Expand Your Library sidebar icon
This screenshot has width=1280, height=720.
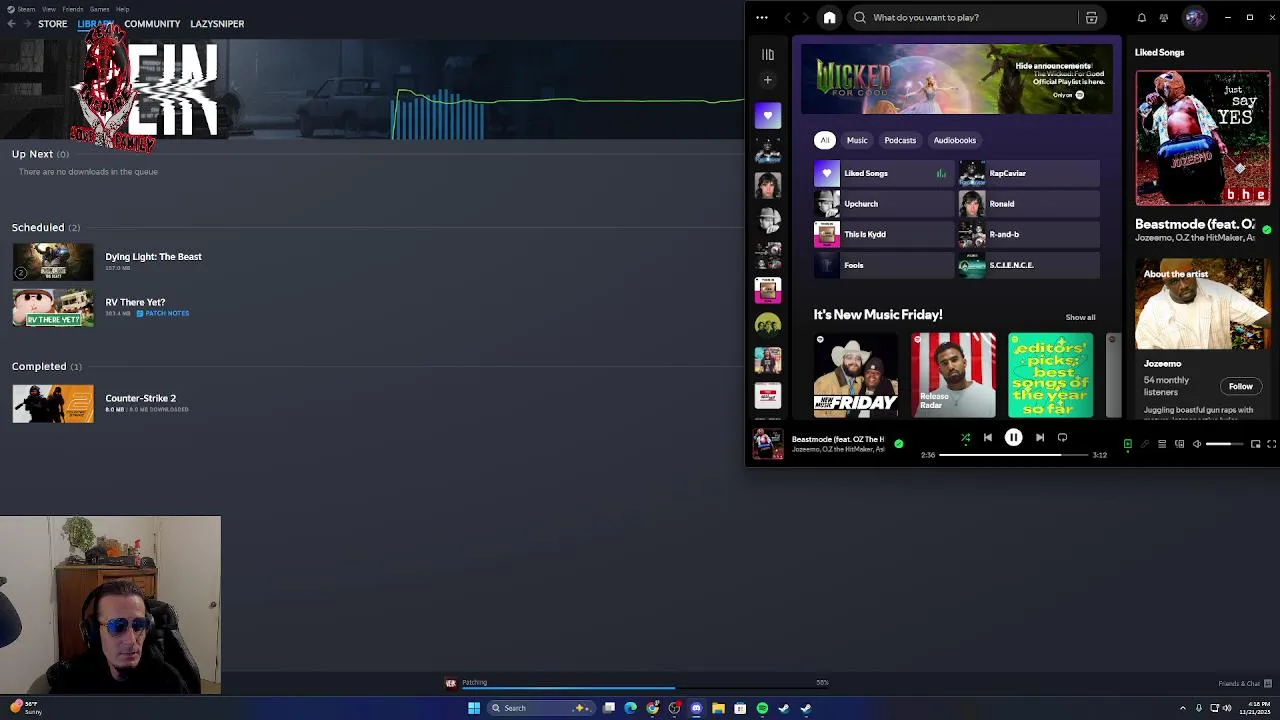click(768, 55)
